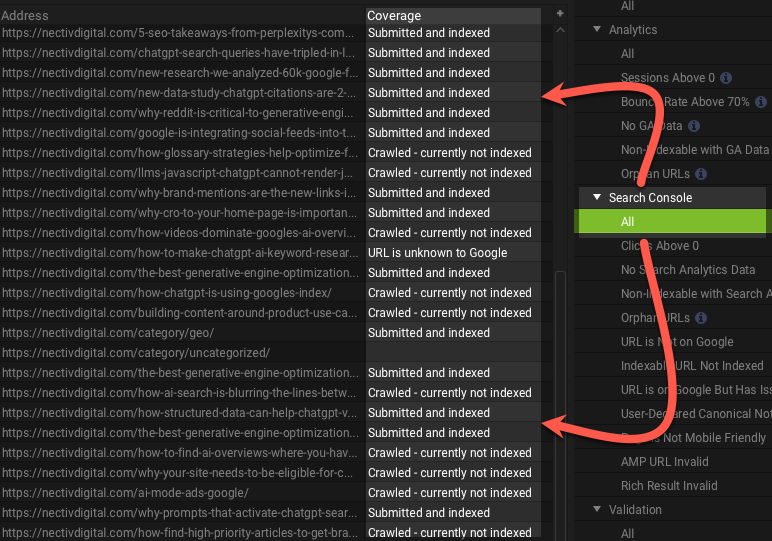This screenshot has width=772, height=541.
Task: Open info icon beside No GA Data
Action: pos(694,126)
